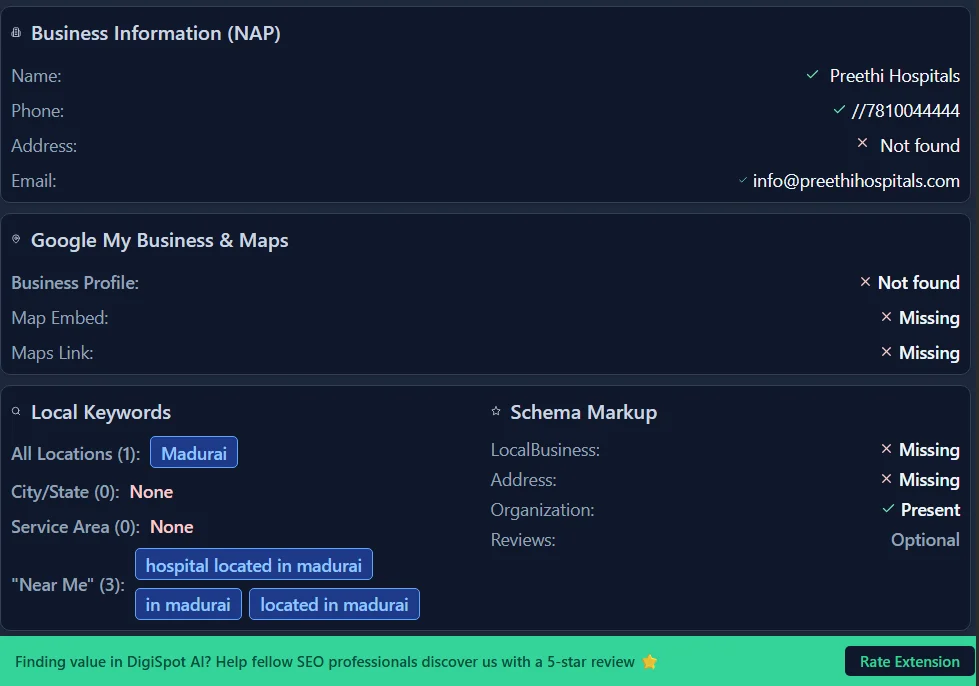Click the phone number //7810044444
This screenshot has width=979, height=686.
point(905,110)
